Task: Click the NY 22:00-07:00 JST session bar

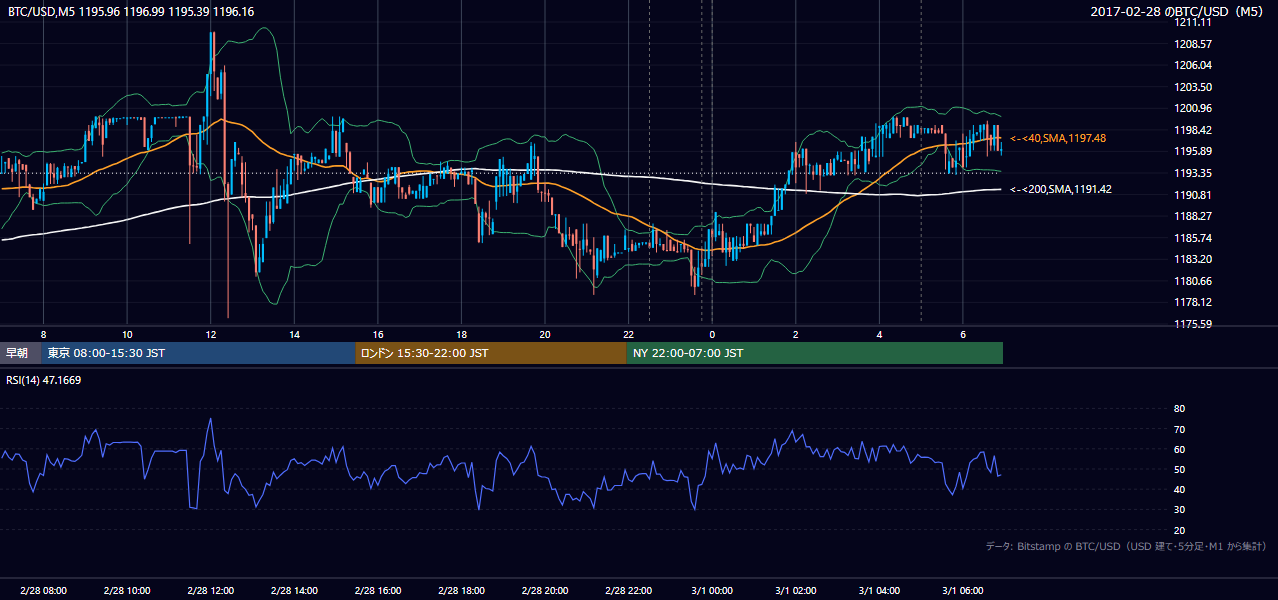Action: (x=815, y=353)
